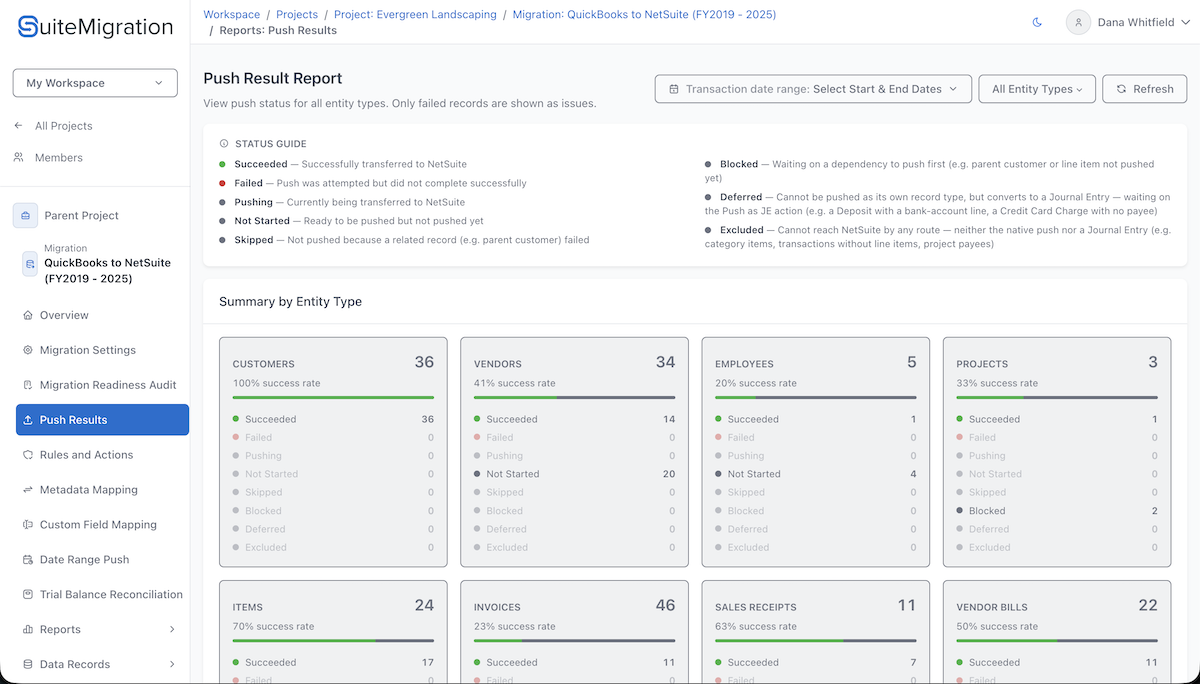
Task: Click the Employees Not Started row
Action: pyautogui.click(x=815, y=474)
